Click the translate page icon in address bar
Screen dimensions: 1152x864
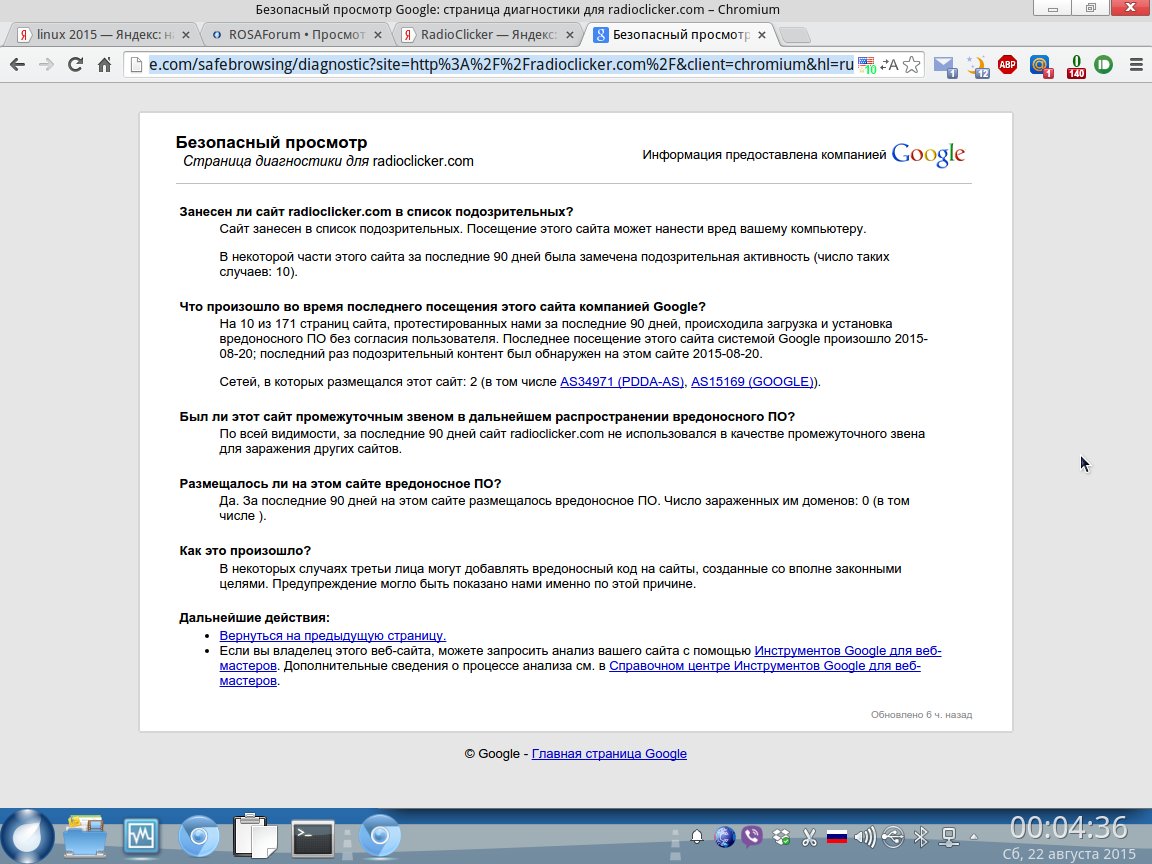point(889,65)
